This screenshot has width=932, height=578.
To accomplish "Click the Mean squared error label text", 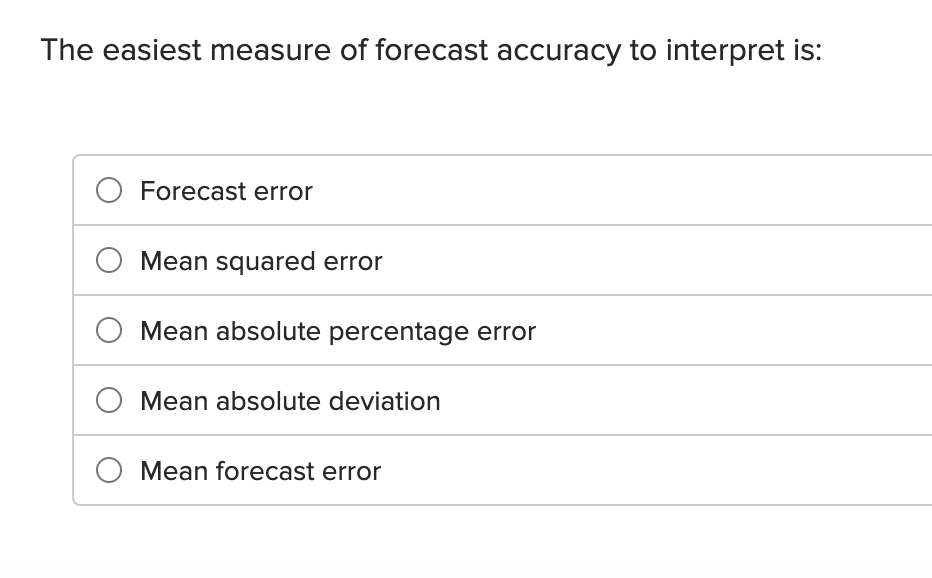I will [261, 261].
